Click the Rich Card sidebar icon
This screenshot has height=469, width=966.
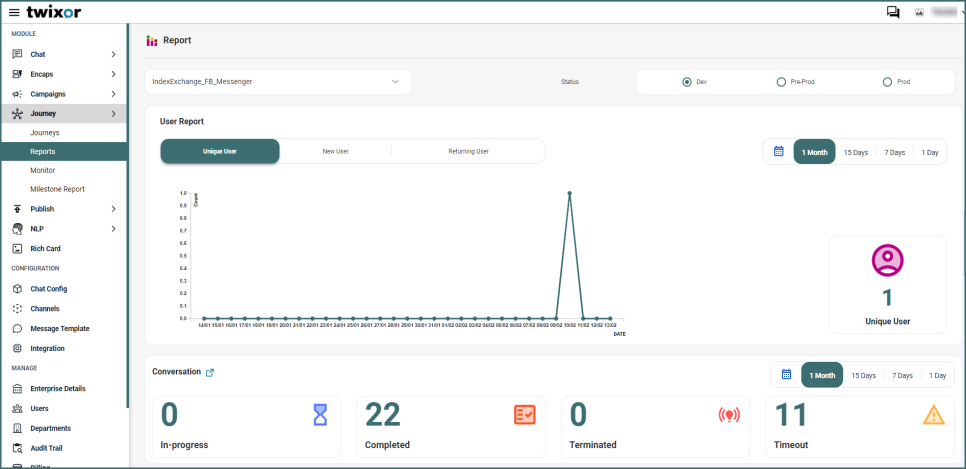click(x=17, y=248)
